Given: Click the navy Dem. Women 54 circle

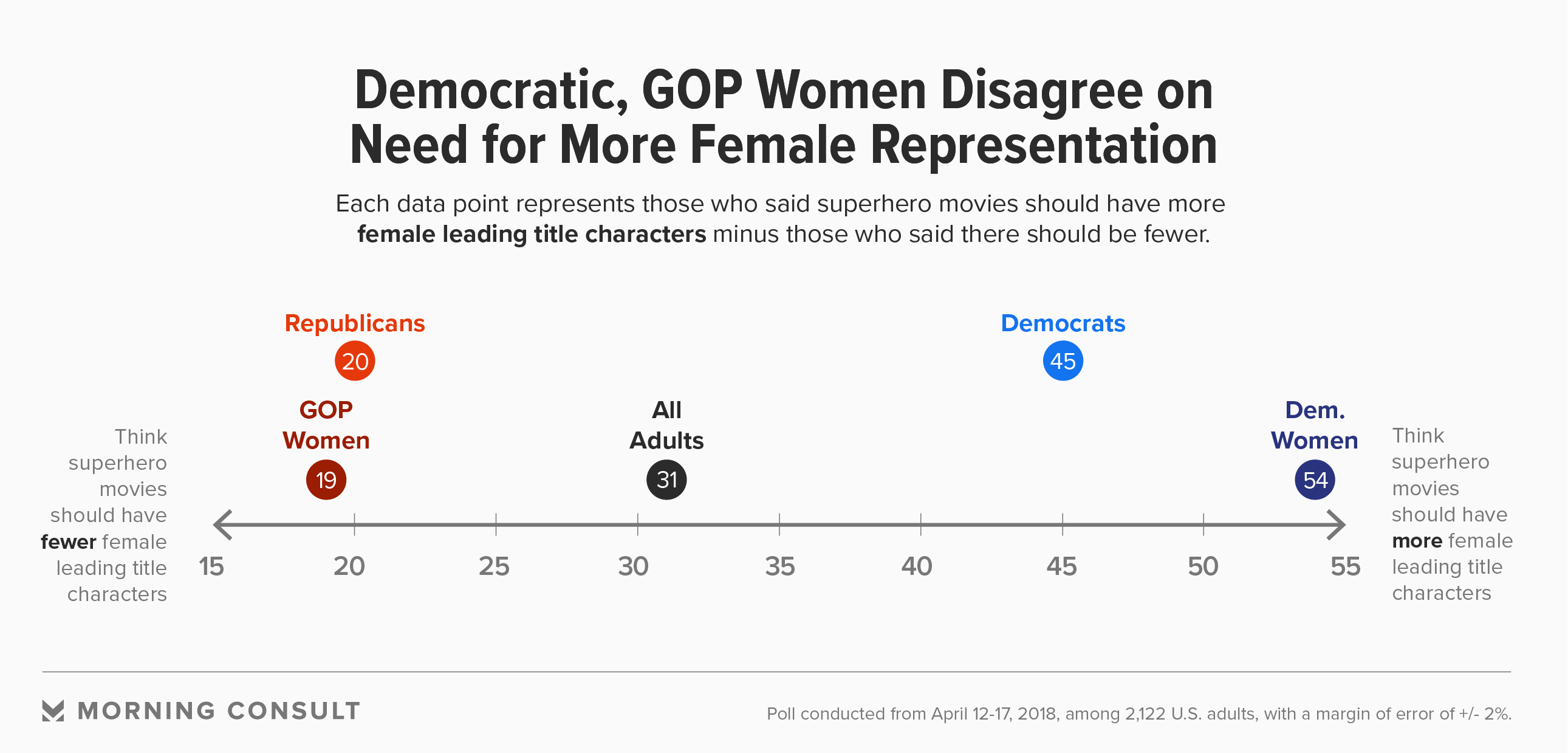Looking at the screenshot, I should 1315,480.
